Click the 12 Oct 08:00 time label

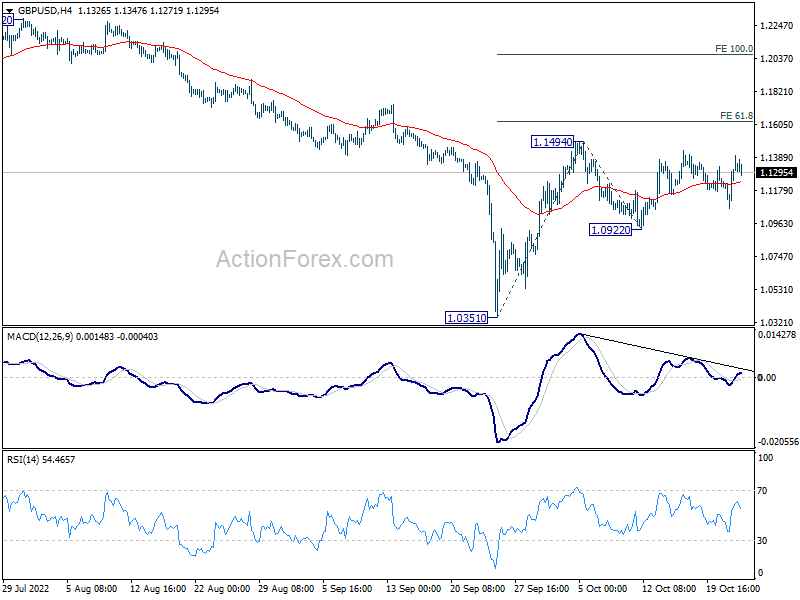pyautogui.click(x=669, y=588)
